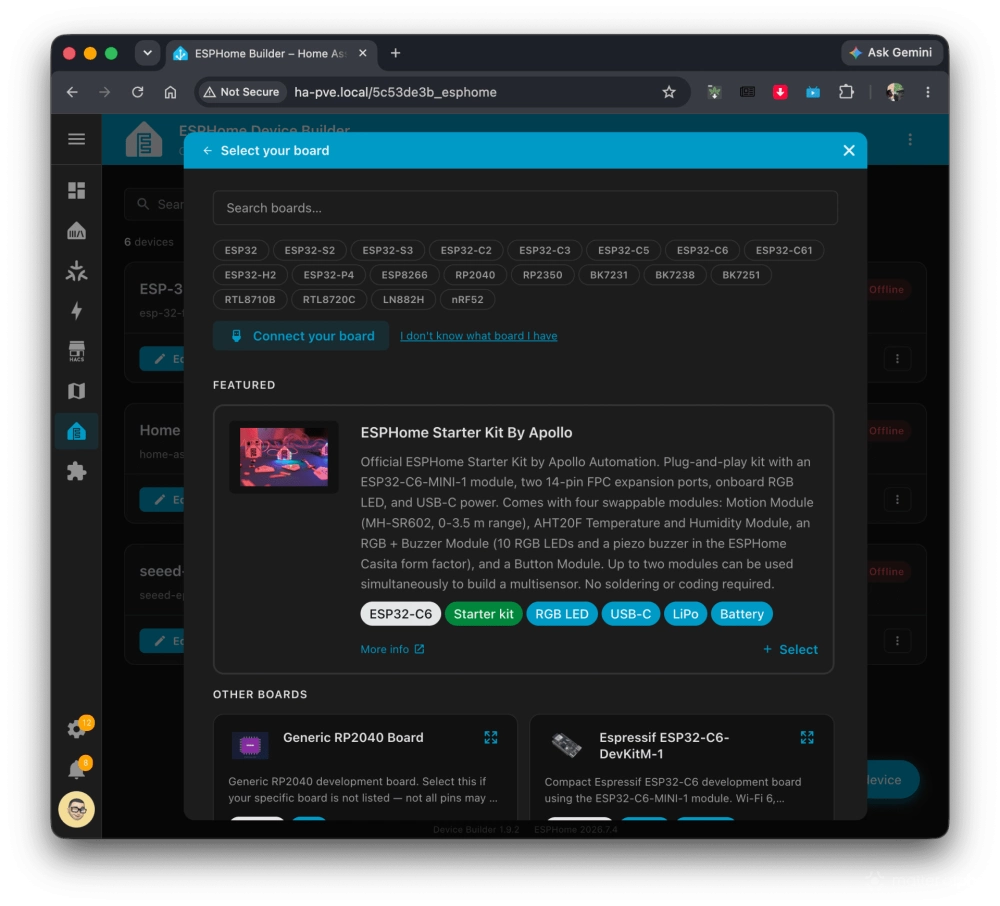The width and height of the screenshot is (1000, 906).
Task: Open red download extension icon
Action: coord(779,92)
